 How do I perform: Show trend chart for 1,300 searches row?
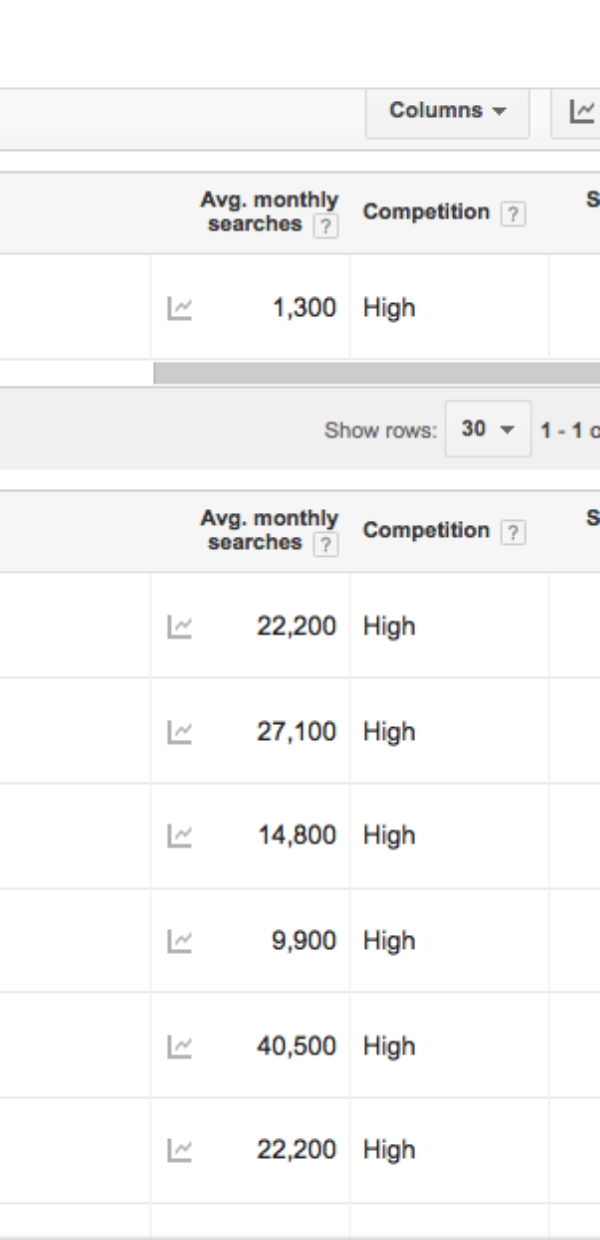coord(179,308)
